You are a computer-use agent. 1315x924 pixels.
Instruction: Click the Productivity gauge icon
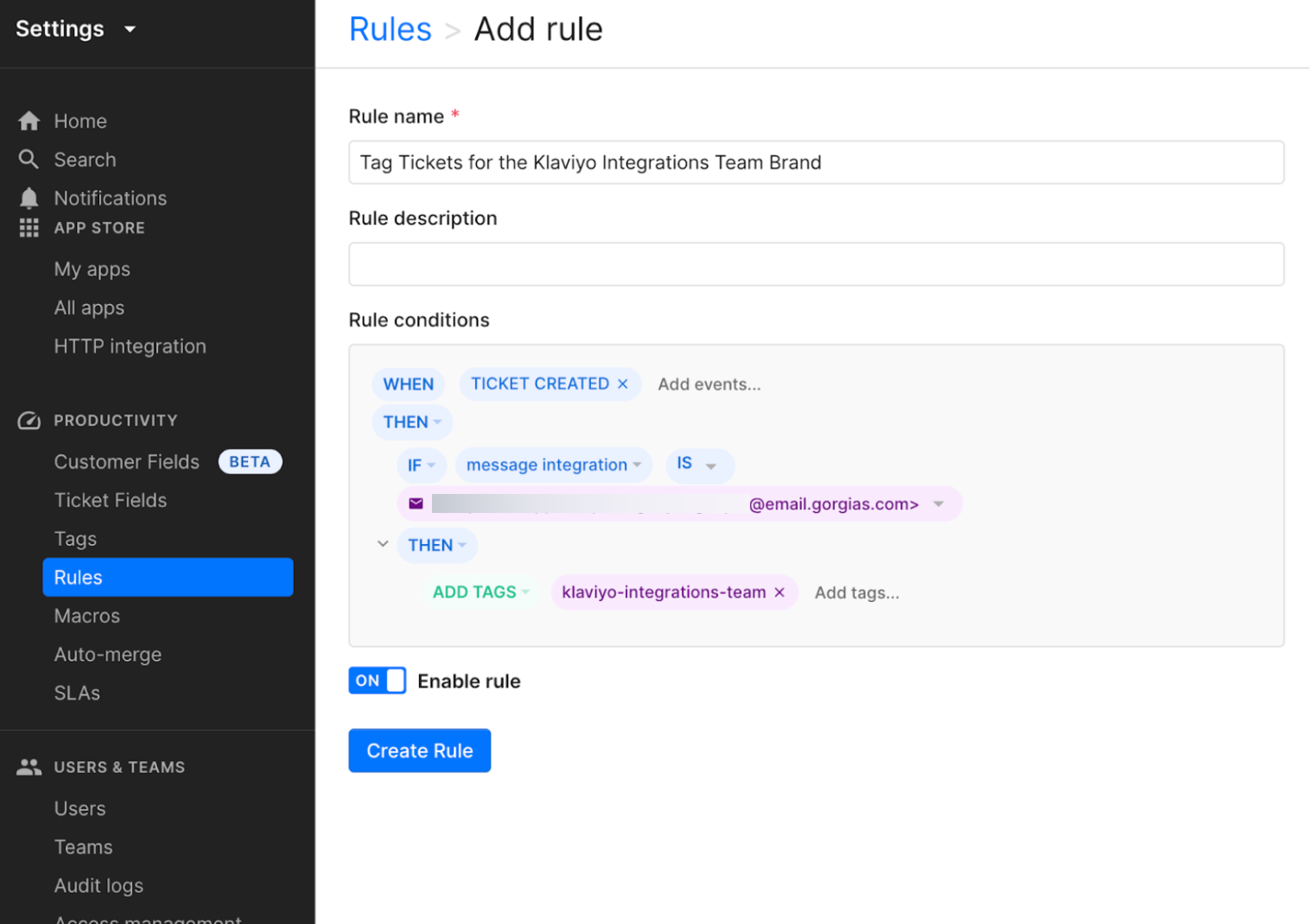coord(29,421)
